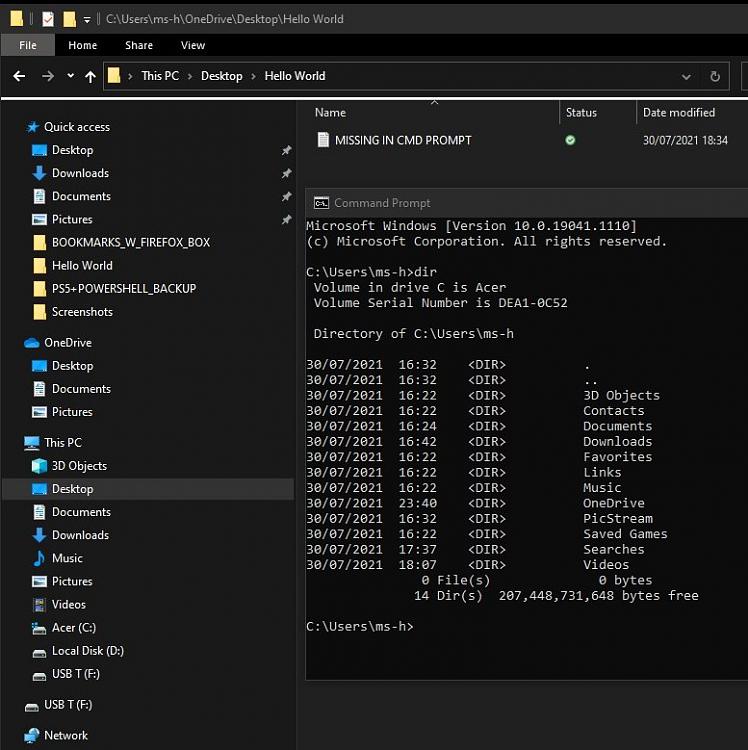
Task: Open Customize Quick Access Toolbar dropdown
Action: [87, 20]
